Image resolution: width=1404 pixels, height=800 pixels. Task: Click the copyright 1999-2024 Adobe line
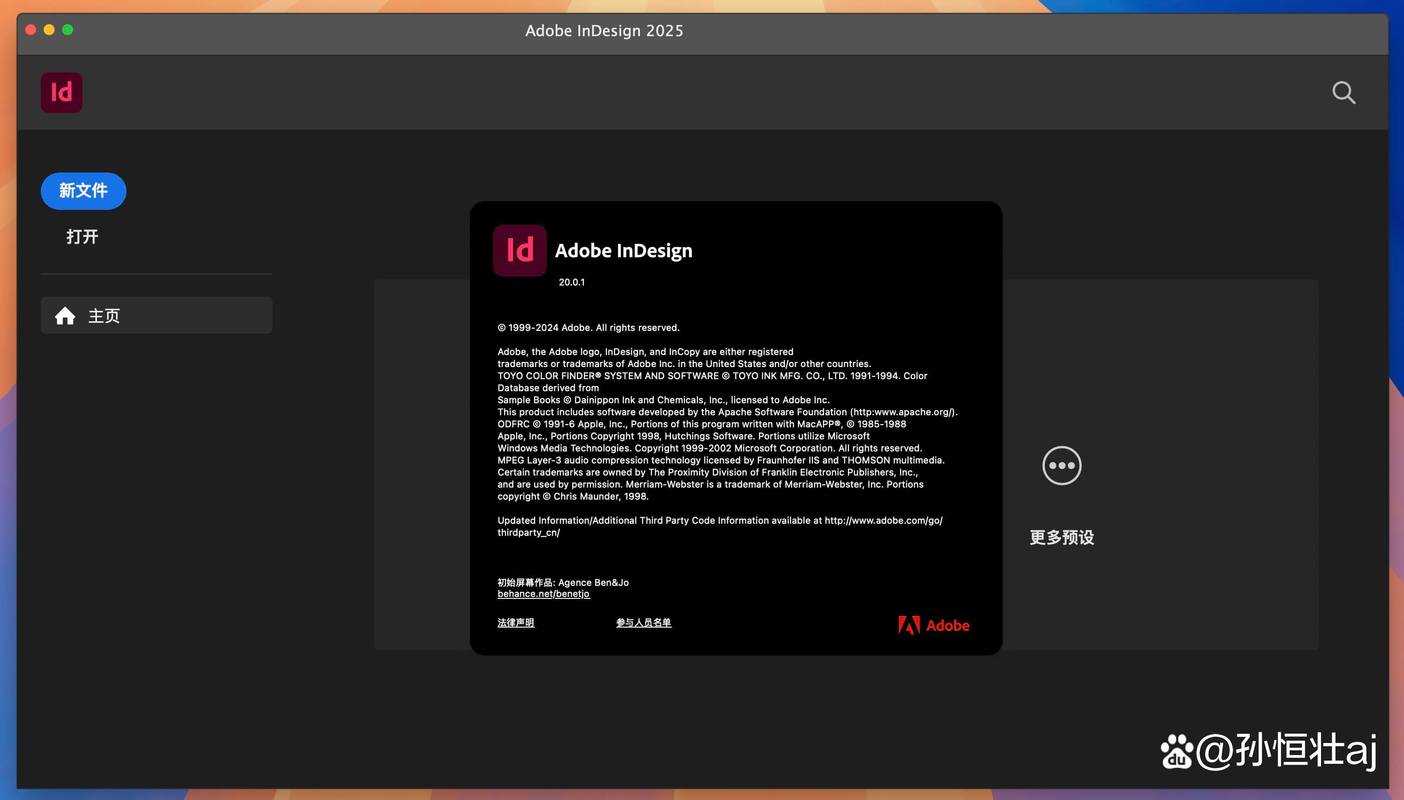pos(589,328)
